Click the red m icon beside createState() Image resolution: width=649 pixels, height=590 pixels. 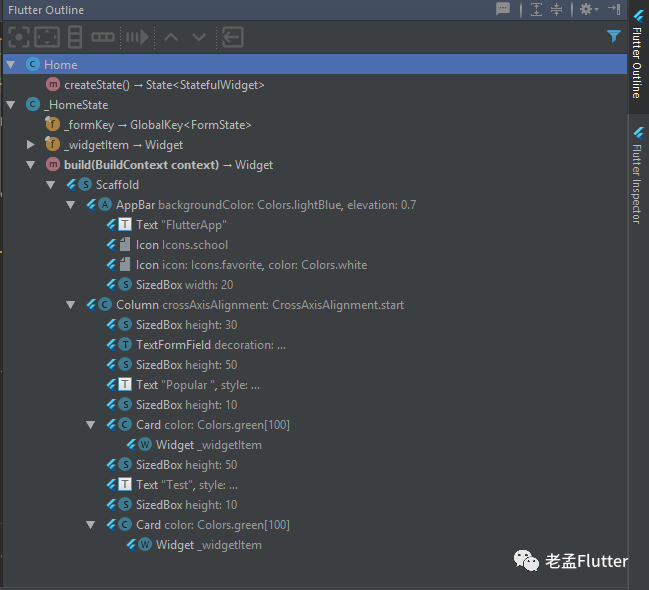53,85
